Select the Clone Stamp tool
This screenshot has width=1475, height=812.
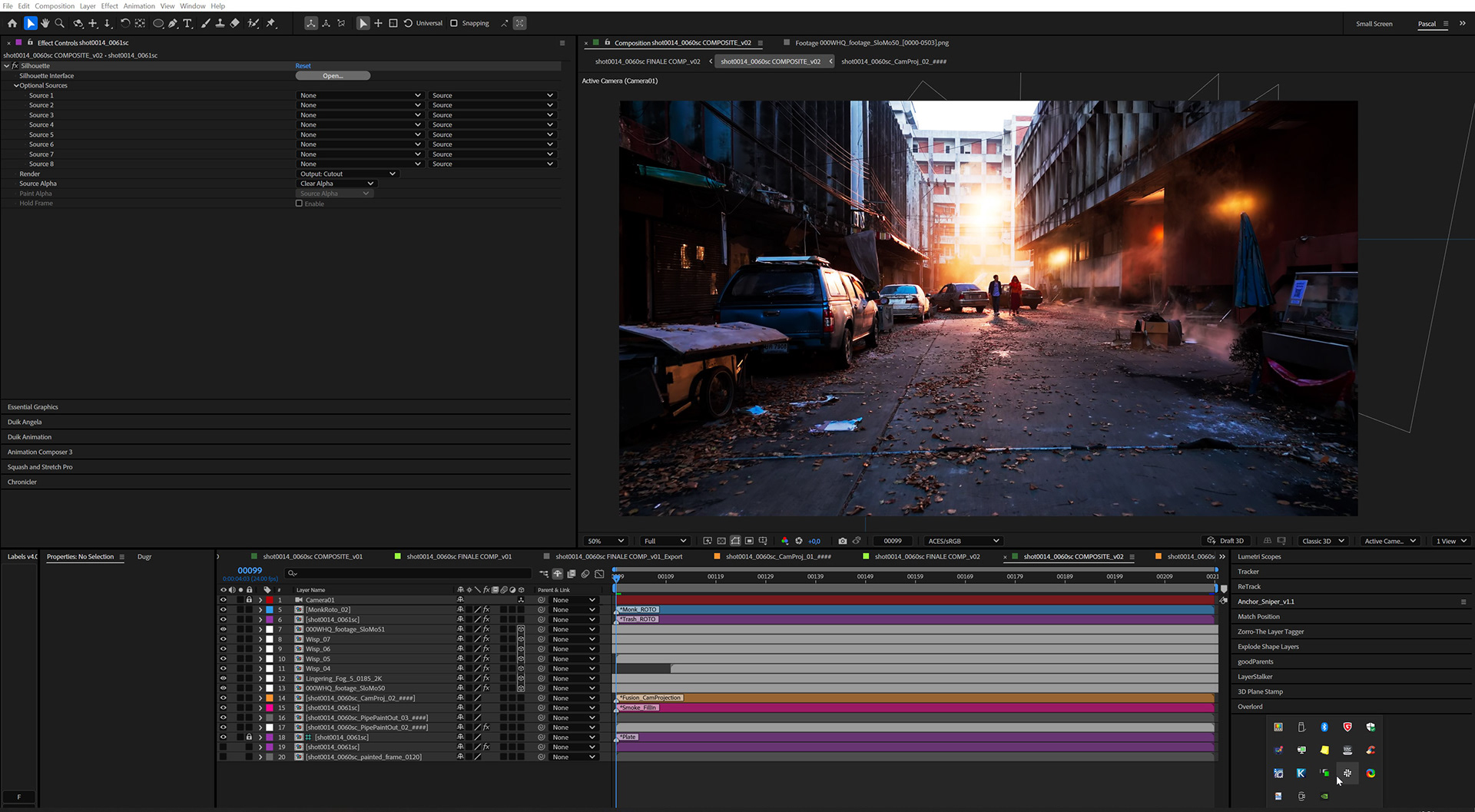[220, 24]
